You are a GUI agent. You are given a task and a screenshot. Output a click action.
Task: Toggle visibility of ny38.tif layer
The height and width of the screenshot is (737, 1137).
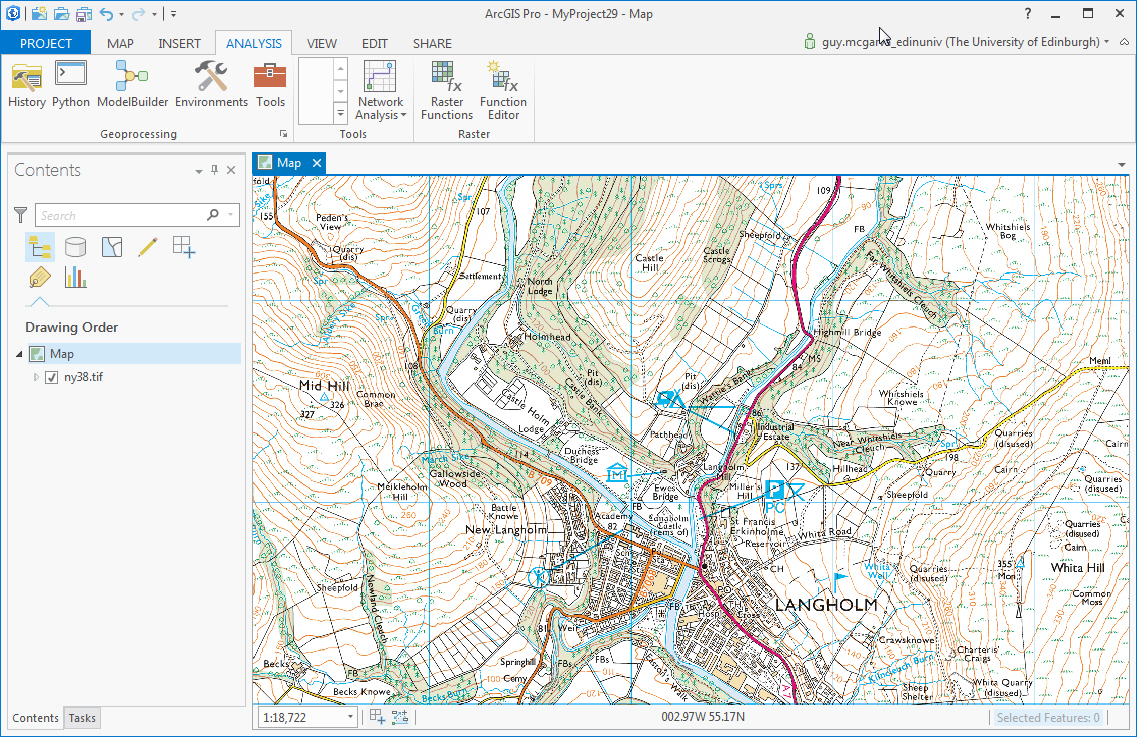click(51, 377)
